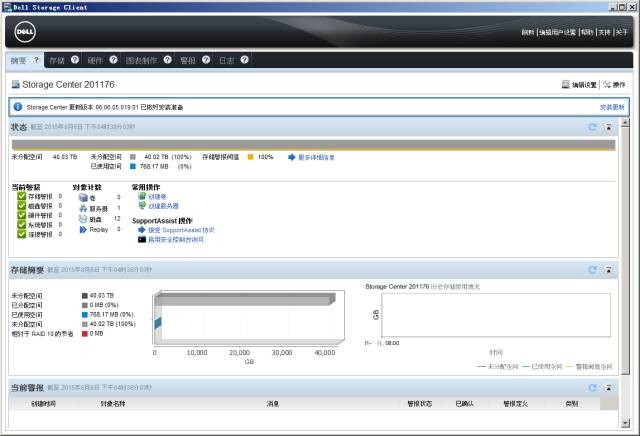Click the blue info icon in update banner

tap(18, 107)
